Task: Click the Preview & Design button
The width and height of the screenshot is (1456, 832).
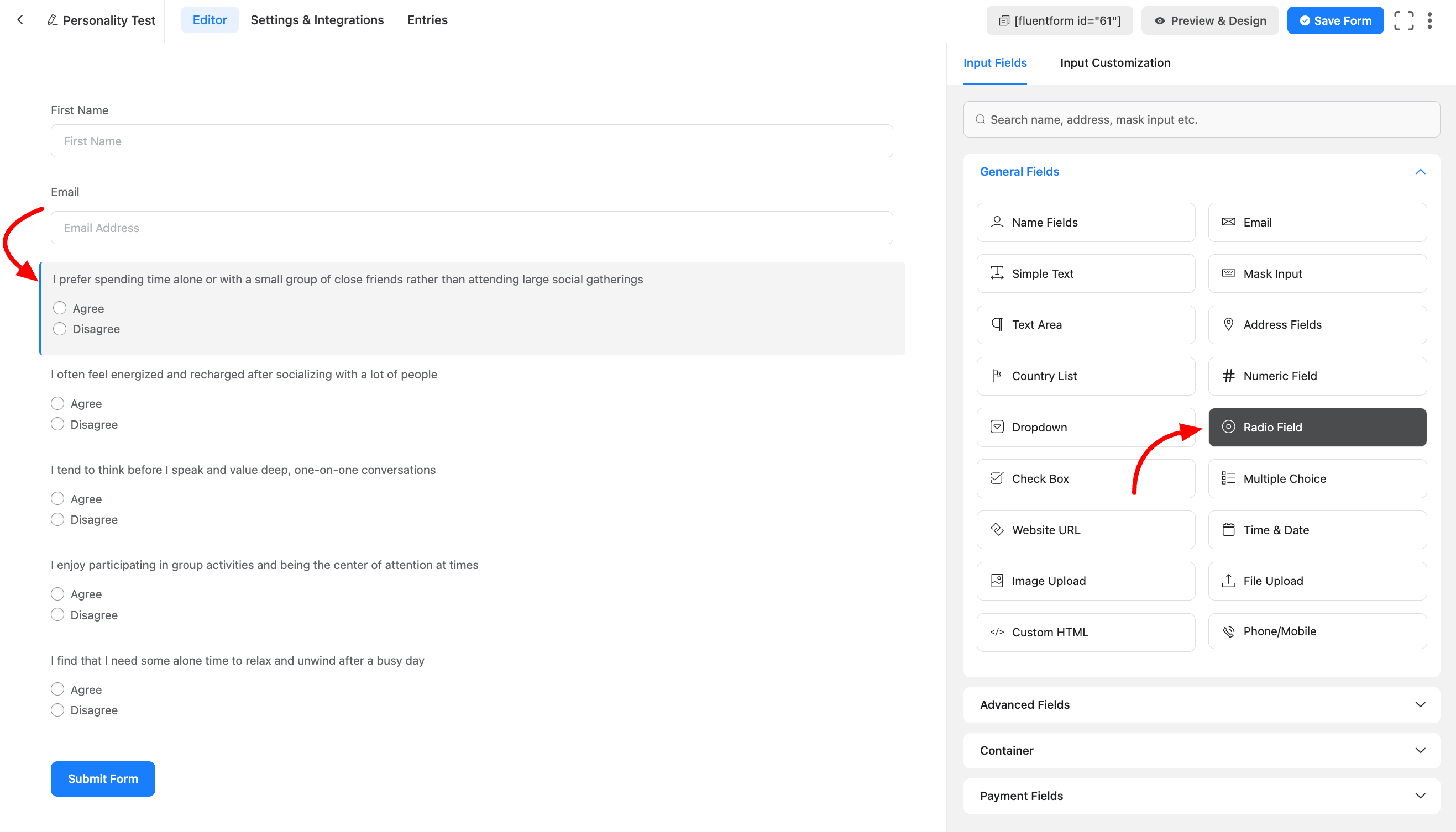Action: (1209, 20)
